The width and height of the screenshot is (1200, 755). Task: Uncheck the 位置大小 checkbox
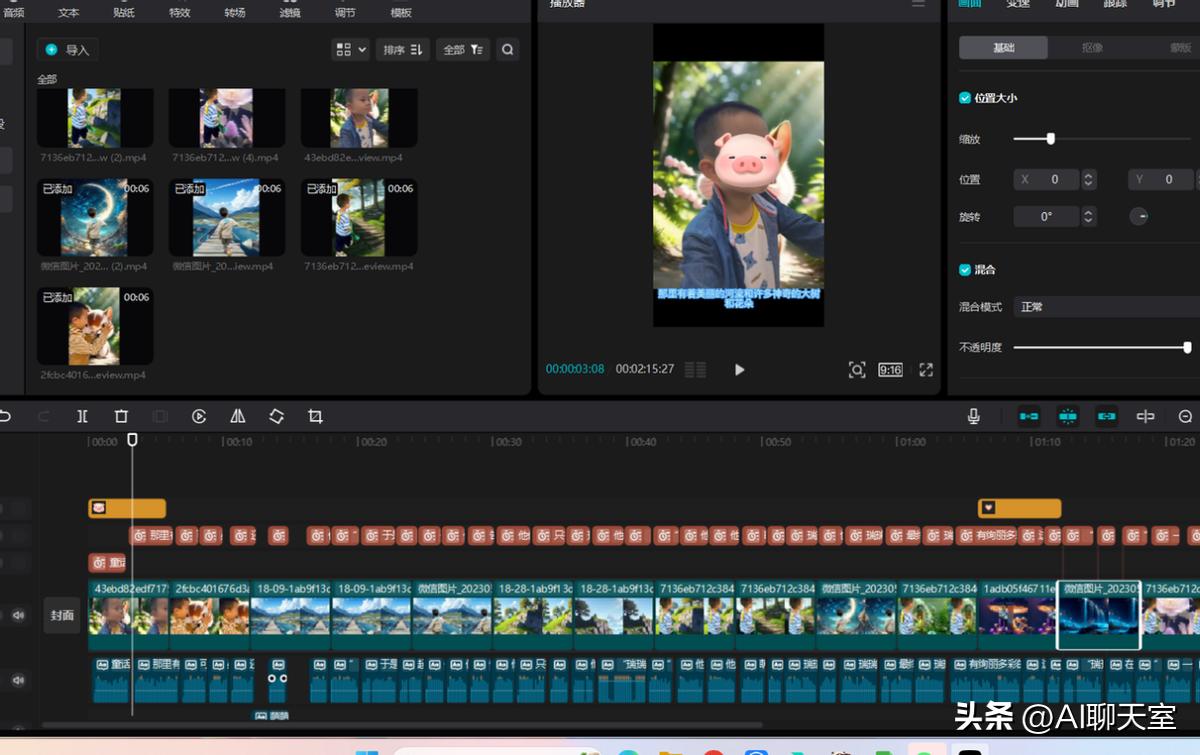tap(965, 98)
